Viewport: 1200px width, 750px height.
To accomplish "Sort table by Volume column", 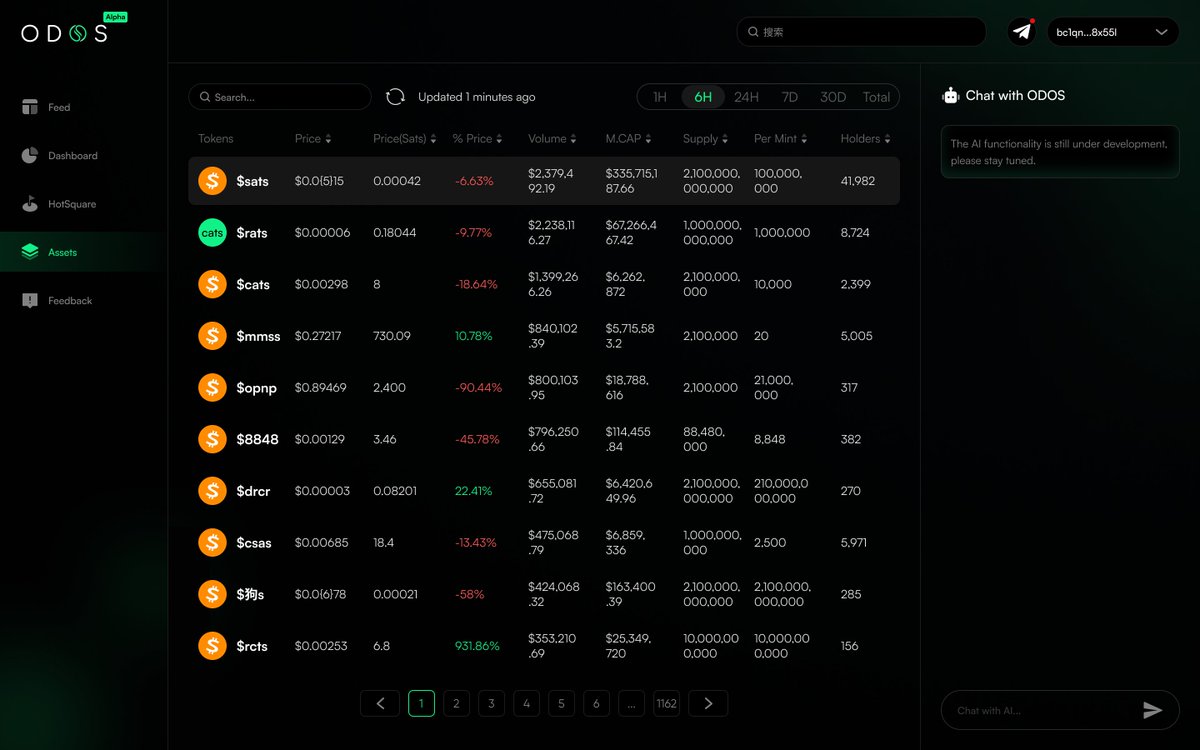I will point(553,139).
